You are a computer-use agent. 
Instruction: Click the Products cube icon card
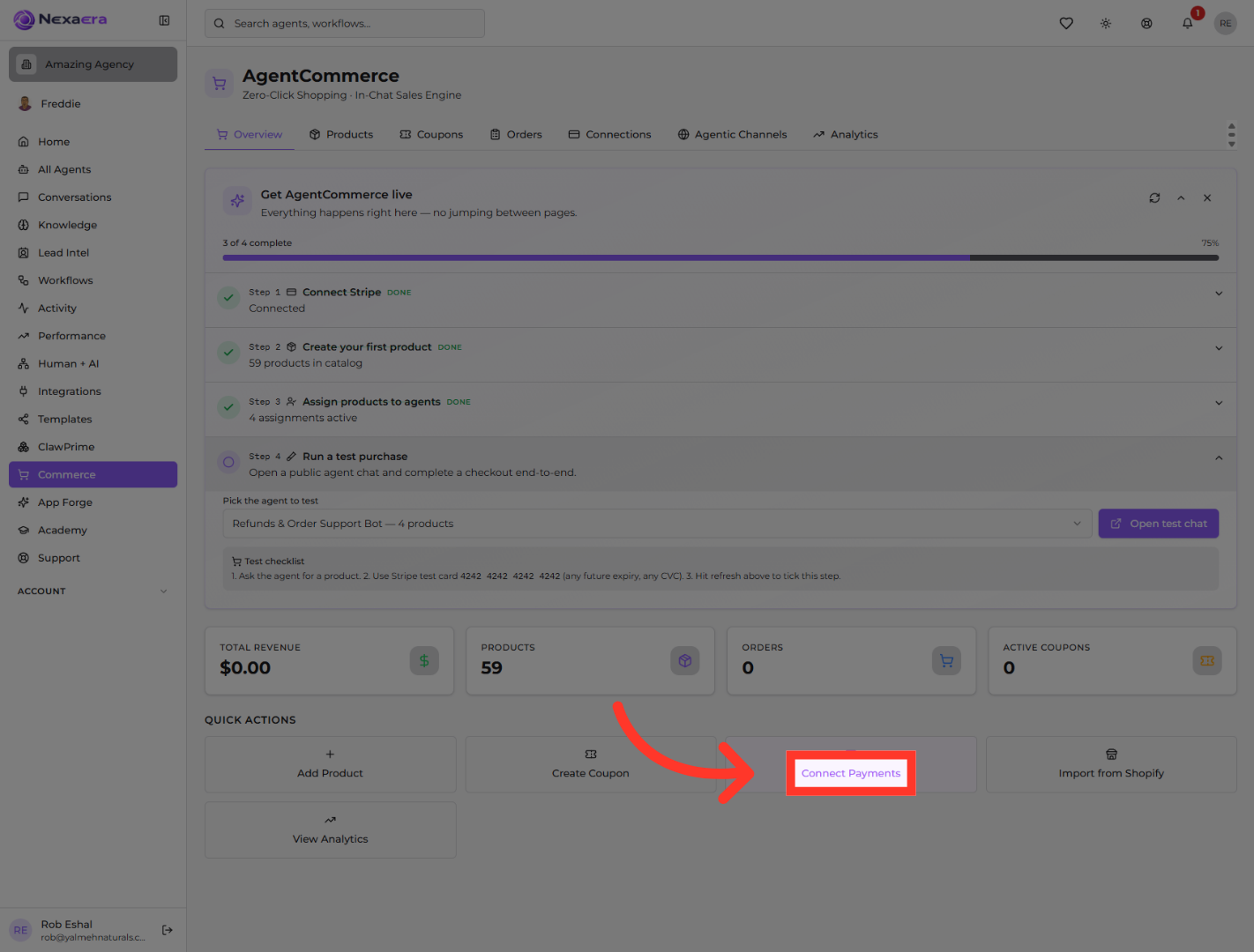pyautogui.click(x=685, y=661)
